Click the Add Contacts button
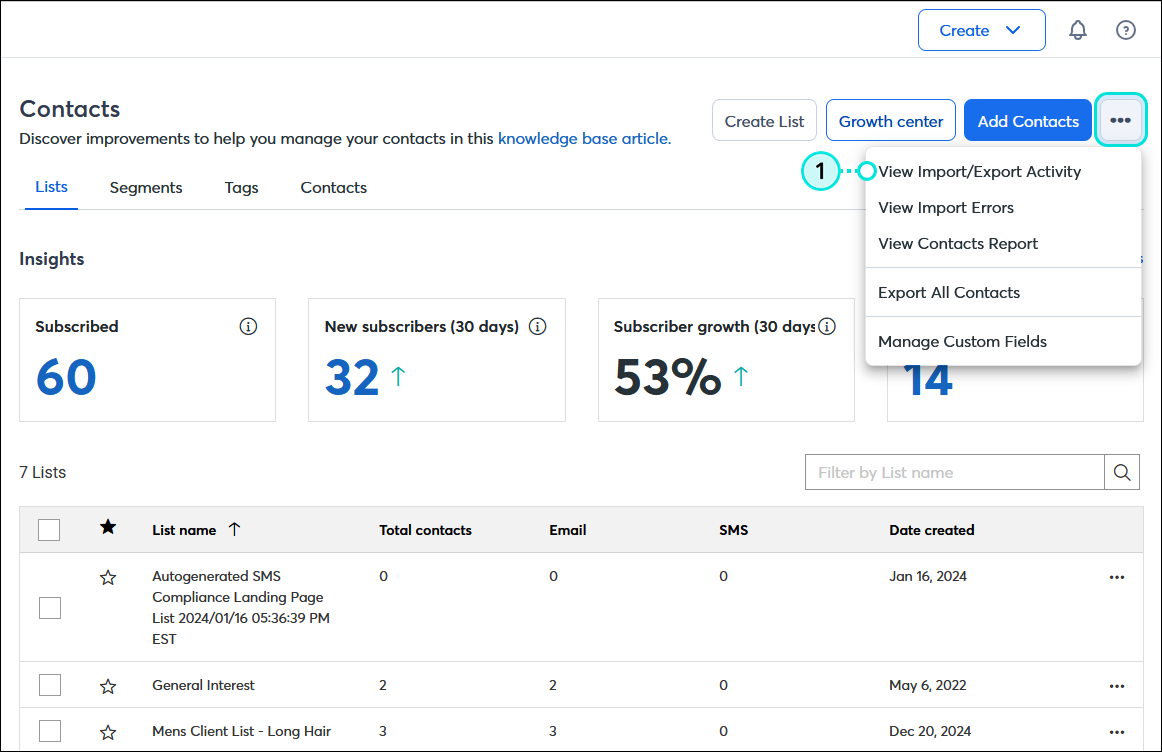Screen dimensions: 1162x752 tap(1028, 120)
